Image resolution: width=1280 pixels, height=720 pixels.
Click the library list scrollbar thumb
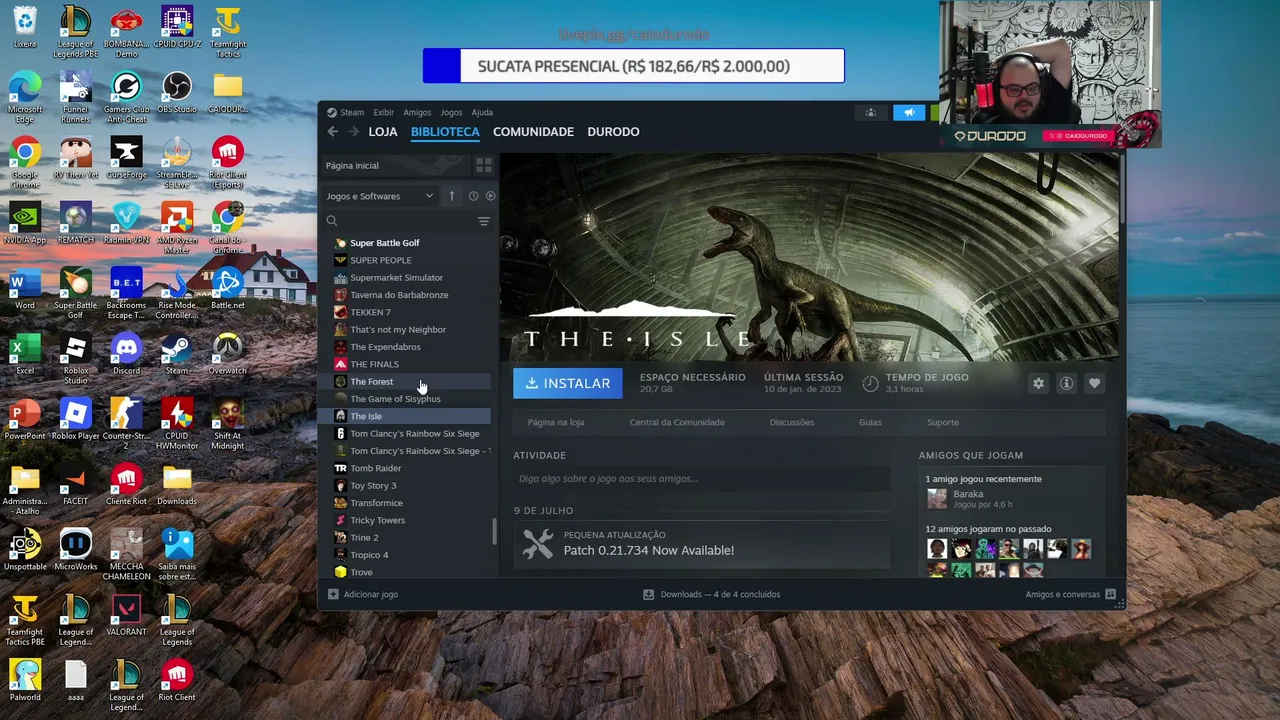point(494,533)
